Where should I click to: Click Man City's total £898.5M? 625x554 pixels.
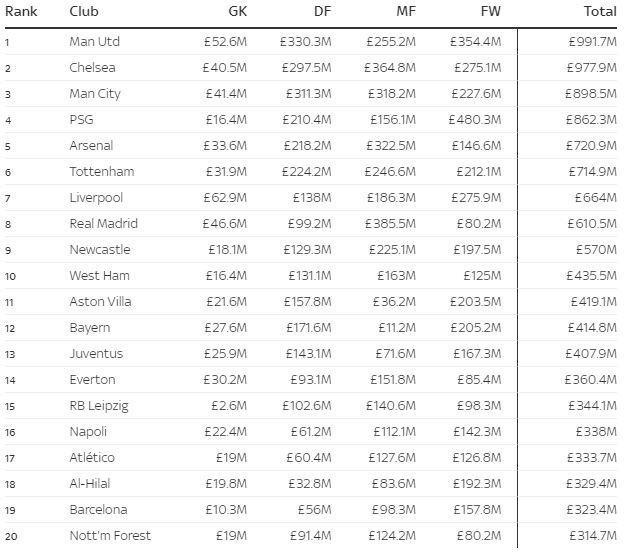(591, 94)
